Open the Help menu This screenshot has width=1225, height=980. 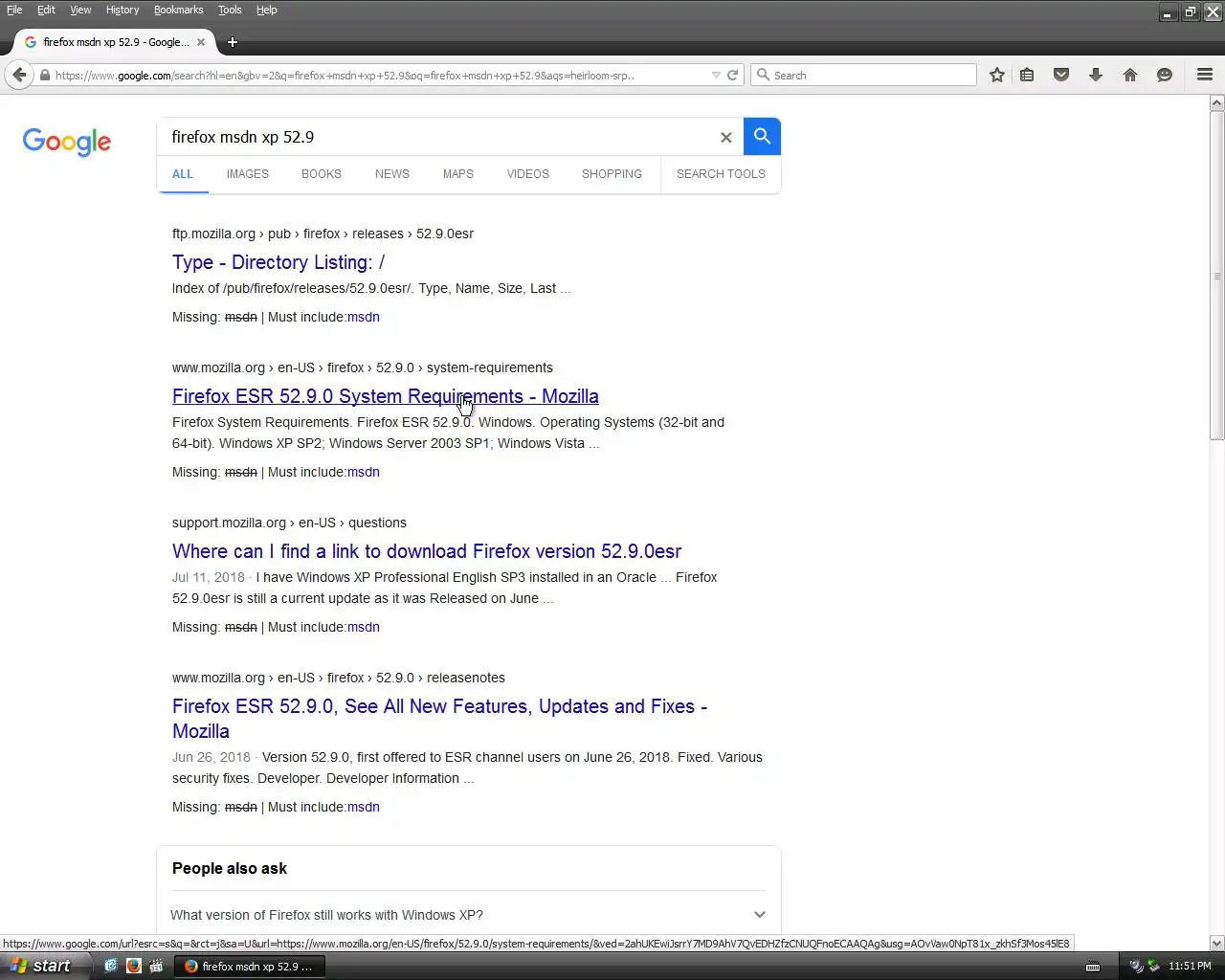[x=266, y=10]
